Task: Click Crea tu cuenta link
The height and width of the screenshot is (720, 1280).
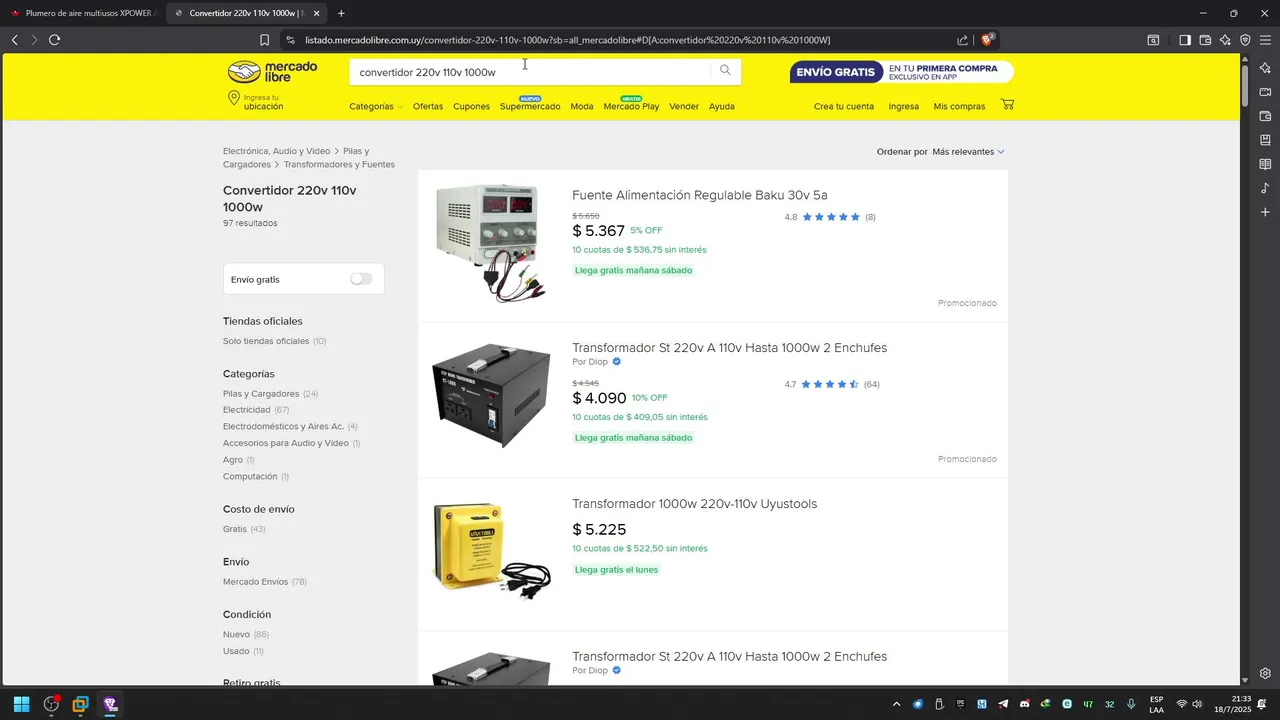Action: [x=844, y=106]
